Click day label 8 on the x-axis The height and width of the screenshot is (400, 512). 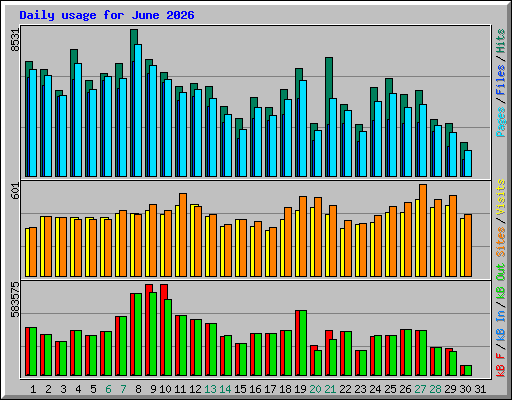tap(138, 389)
